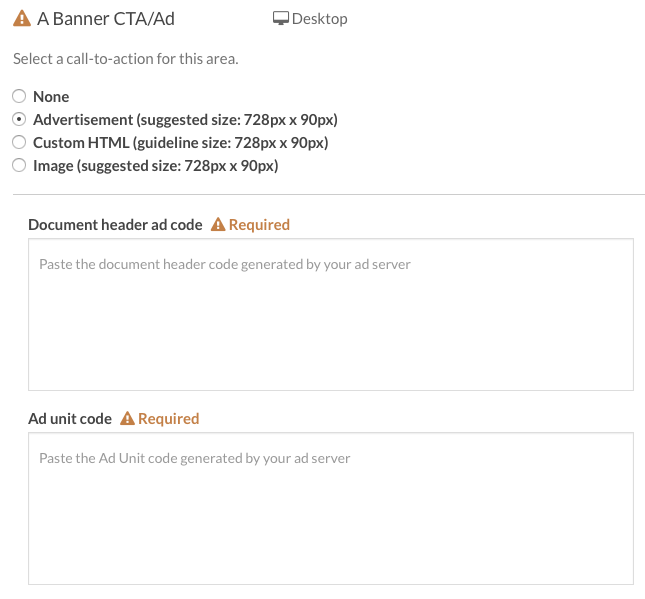Click the warning icon next to Document header ad code
This screenshot has height=599, width=645.
[218, 225]
